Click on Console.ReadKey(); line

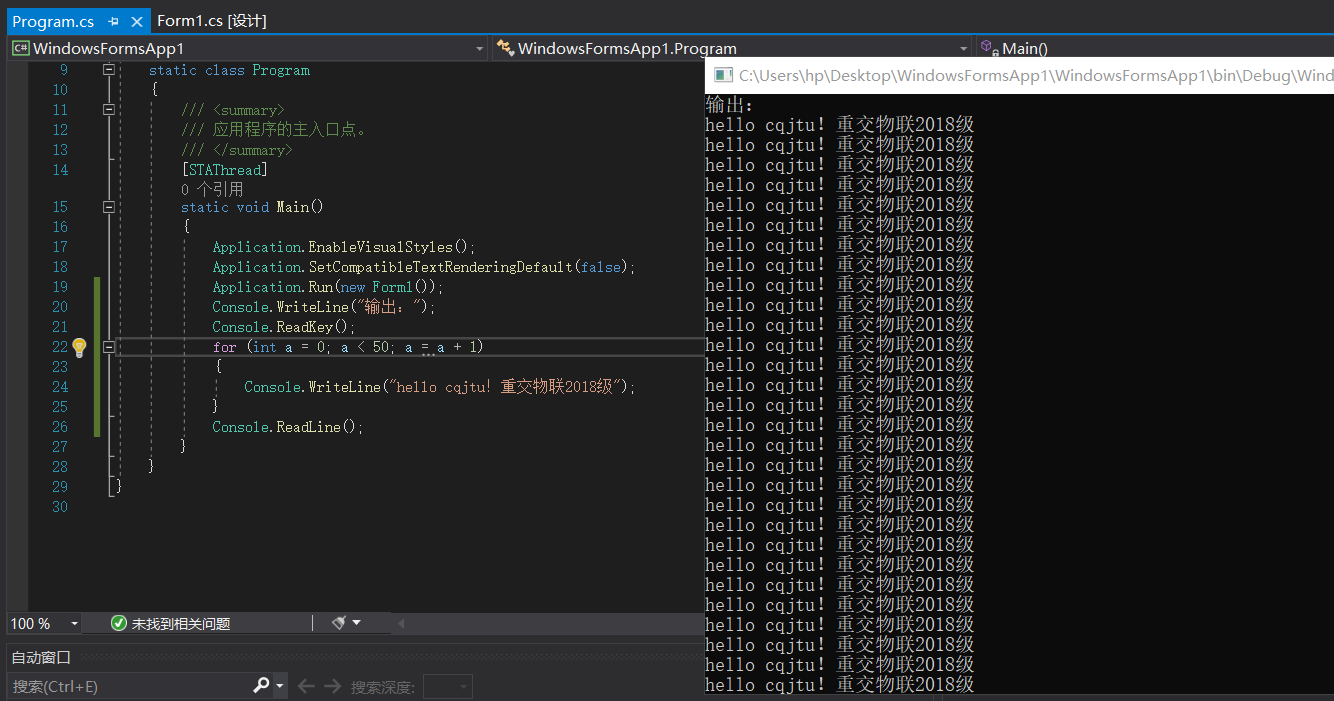point(284,327)
